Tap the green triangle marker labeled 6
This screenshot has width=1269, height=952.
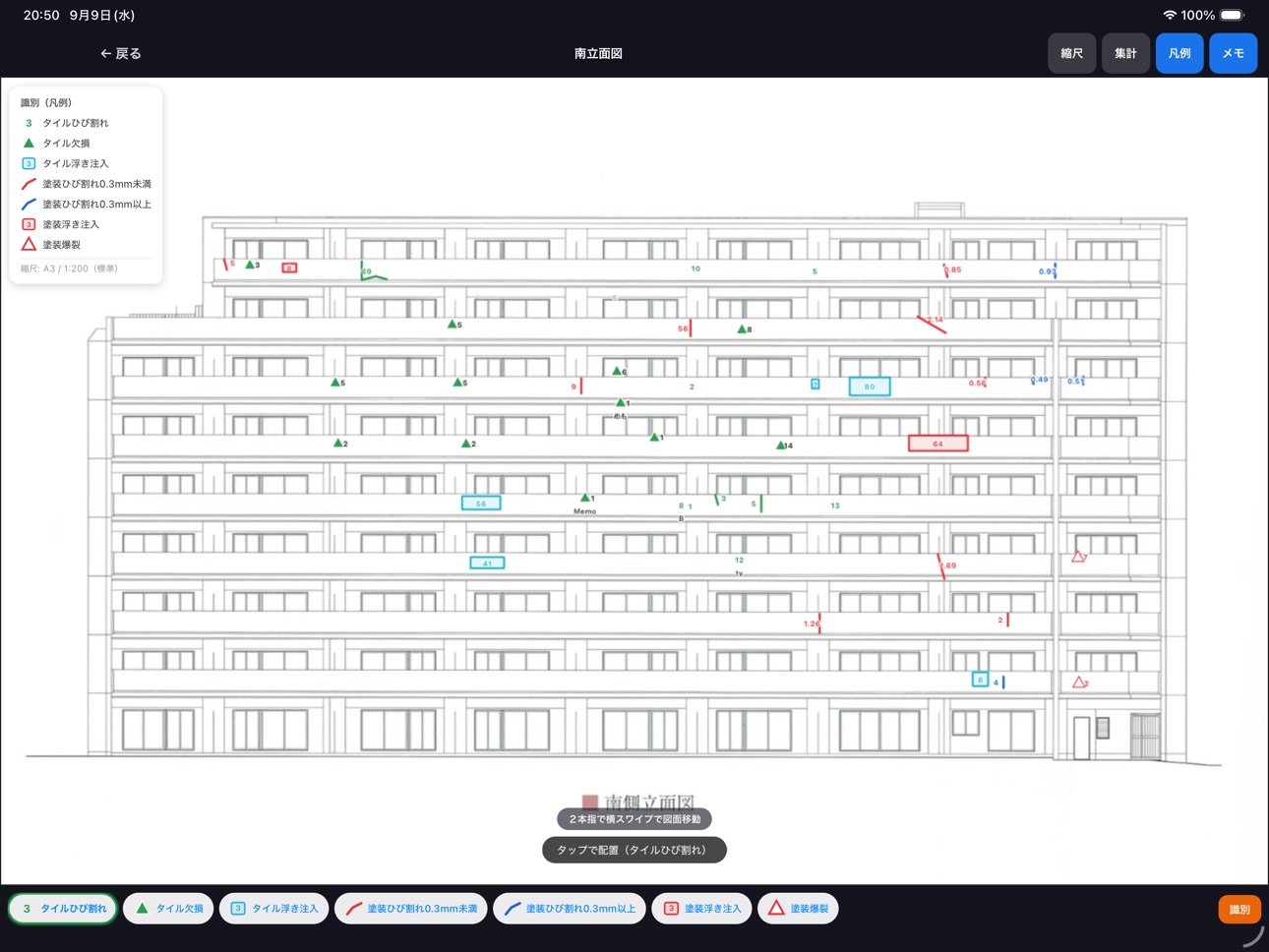(620, 372)
